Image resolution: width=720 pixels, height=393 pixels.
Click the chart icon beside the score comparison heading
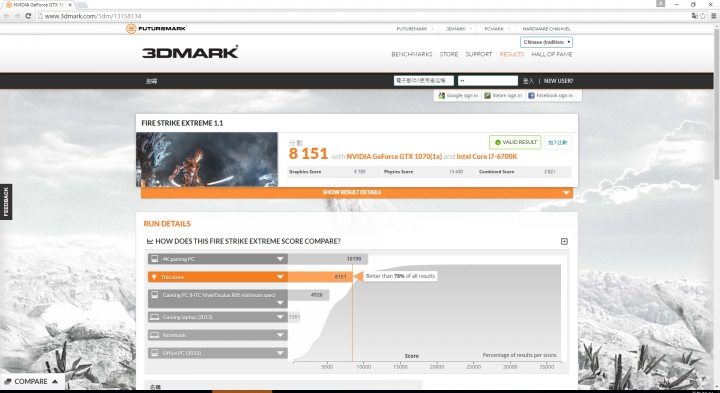[x=150, y=241]
